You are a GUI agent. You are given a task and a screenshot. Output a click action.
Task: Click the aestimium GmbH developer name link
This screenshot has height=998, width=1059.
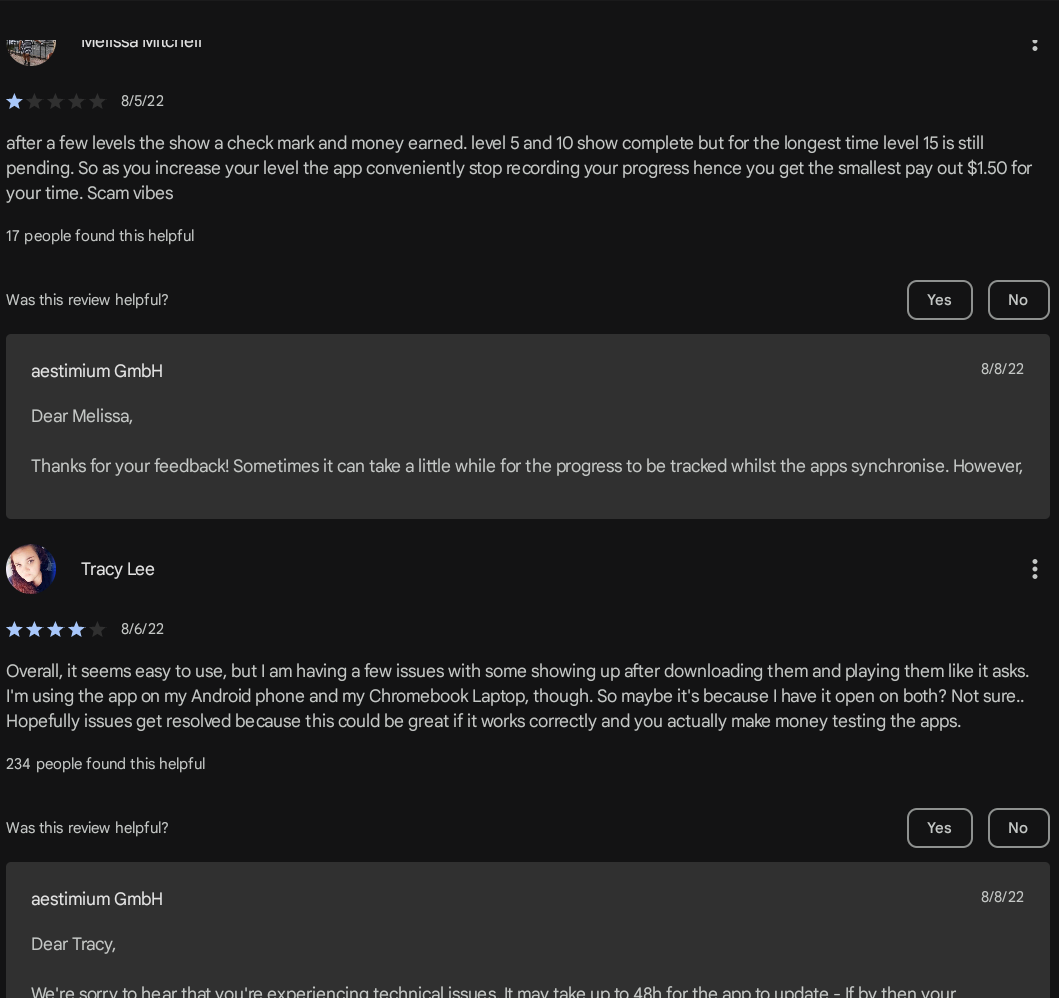[96, 371]
